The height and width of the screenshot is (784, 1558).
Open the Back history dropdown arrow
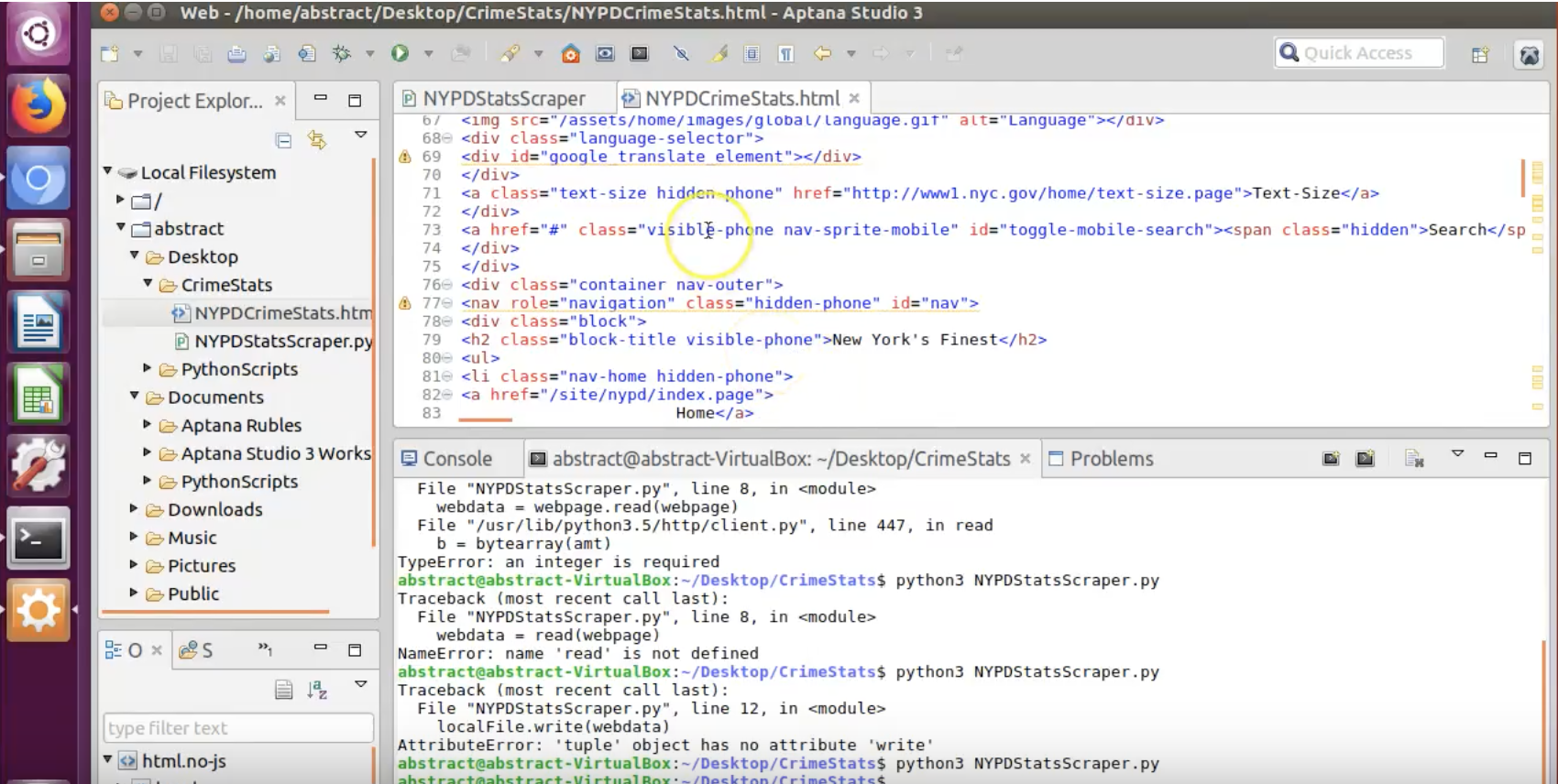(x=851, y=53)
